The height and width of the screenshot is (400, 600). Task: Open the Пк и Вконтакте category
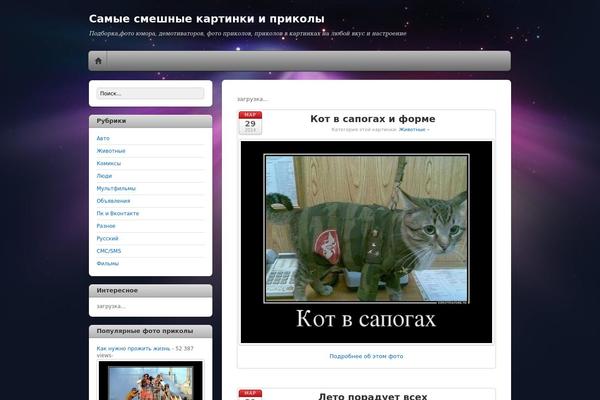(118, 214)
